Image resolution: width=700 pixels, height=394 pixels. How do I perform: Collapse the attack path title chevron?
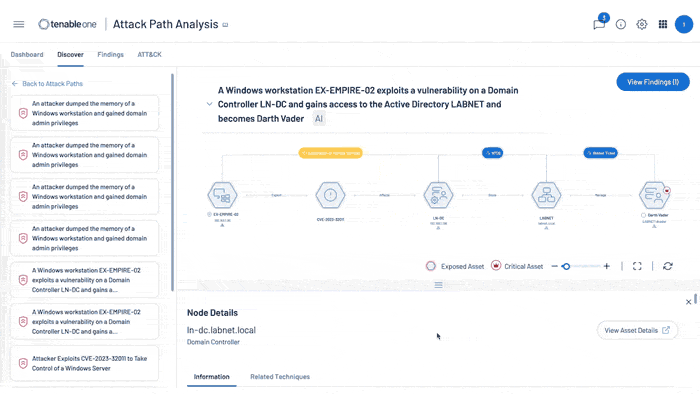pos(209,104)
